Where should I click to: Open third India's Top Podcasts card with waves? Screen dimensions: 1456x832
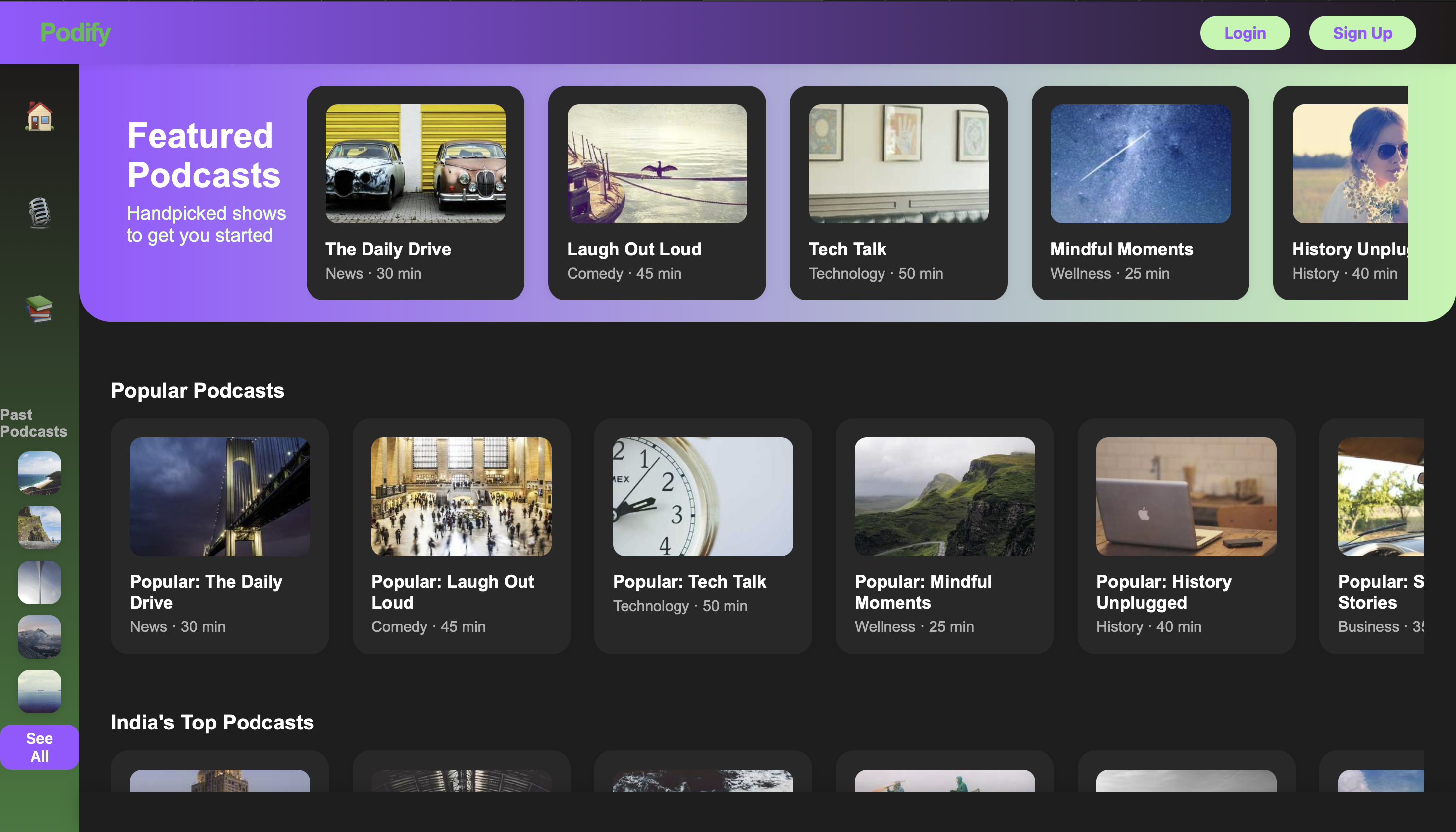pyautogui.click(x=703, y=780)
